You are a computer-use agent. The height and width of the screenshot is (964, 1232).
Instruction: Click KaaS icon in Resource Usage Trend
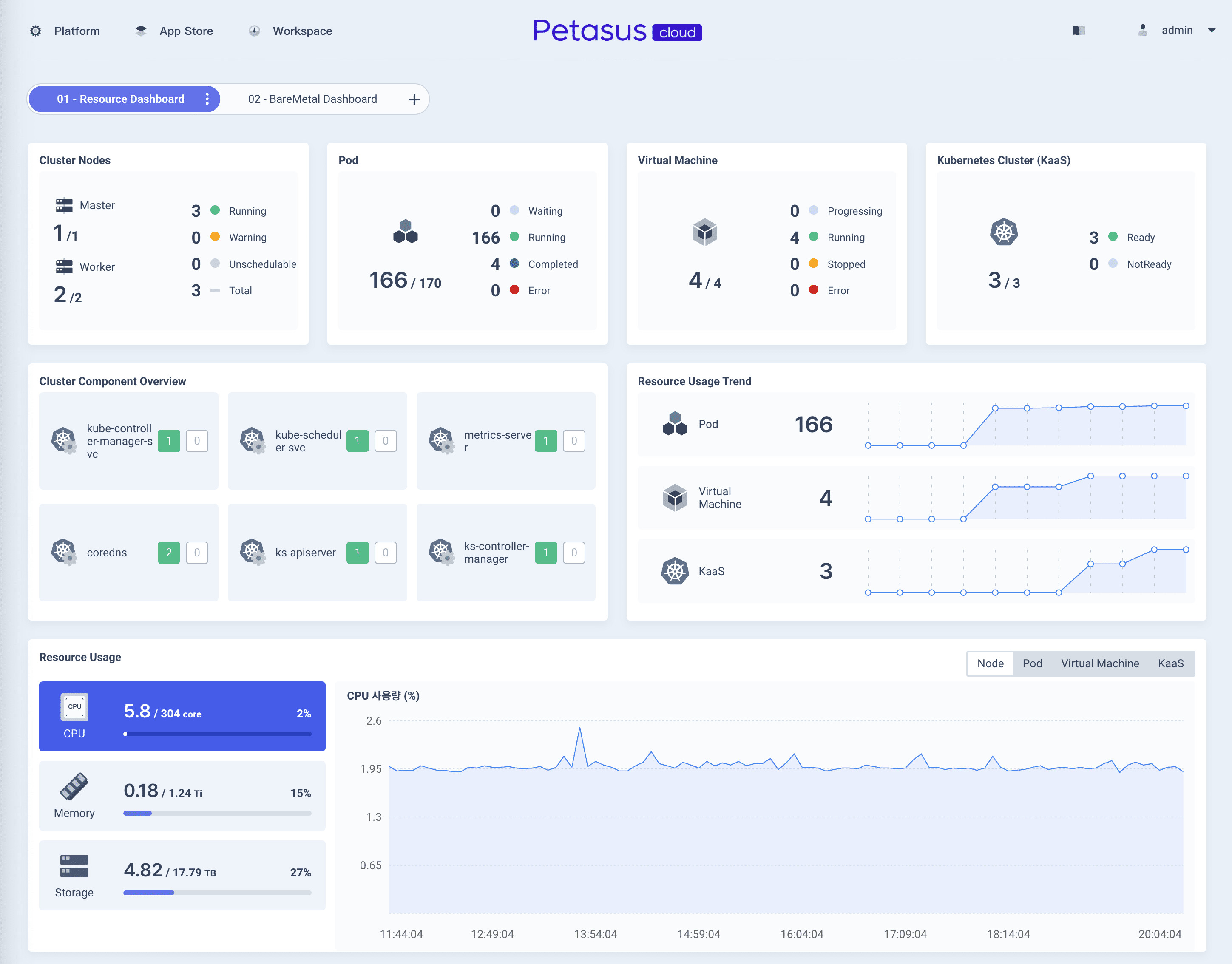click(x=675, y=571)
